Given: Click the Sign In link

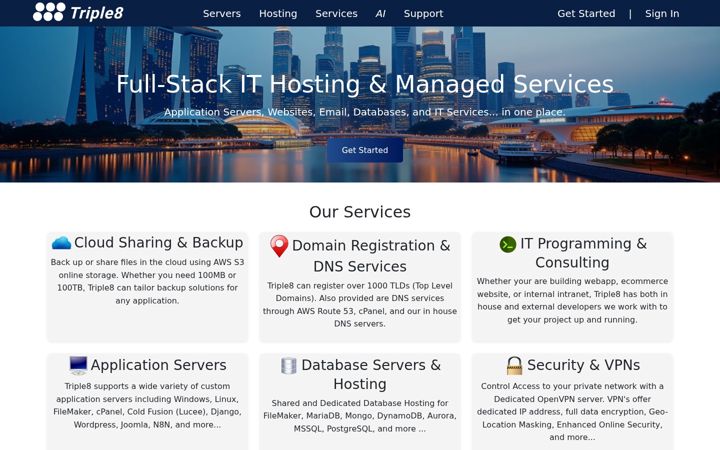Looking at the screenshot, I should 662,14.
